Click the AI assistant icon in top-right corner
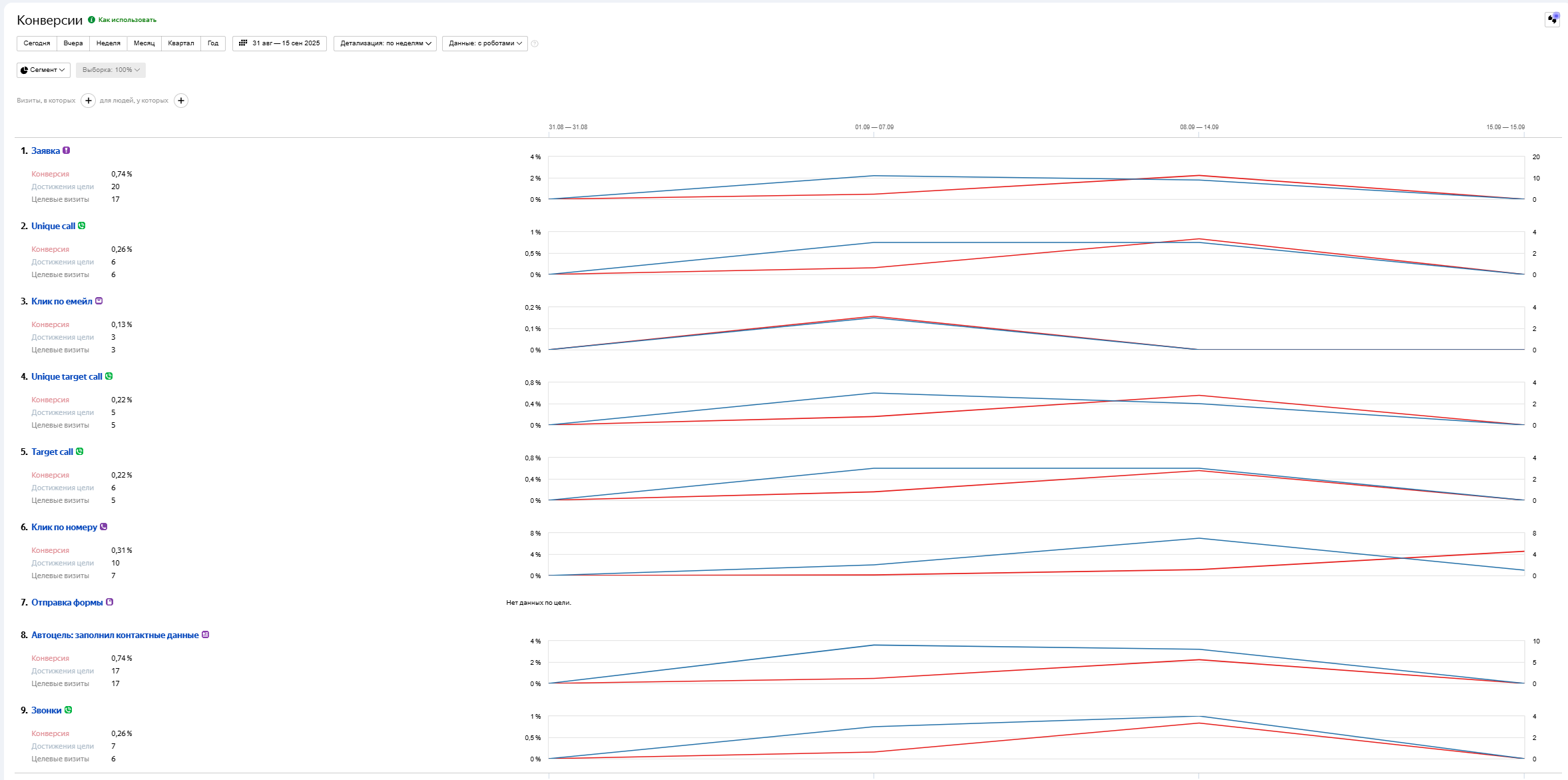This screenshot has width=1568, height=780. point(1552,19)
